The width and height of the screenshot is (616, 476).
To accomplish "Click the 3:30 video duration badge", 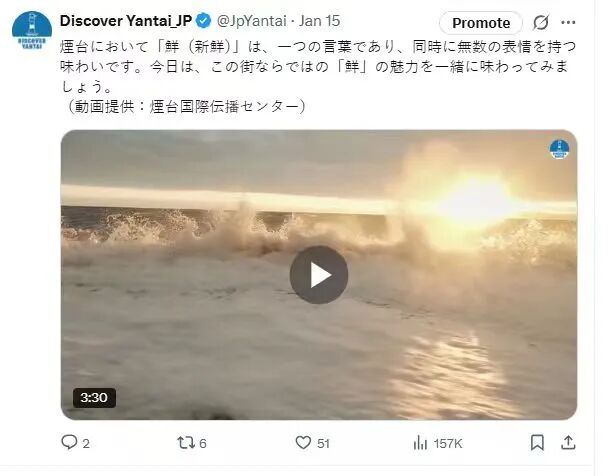I will 94,397.
